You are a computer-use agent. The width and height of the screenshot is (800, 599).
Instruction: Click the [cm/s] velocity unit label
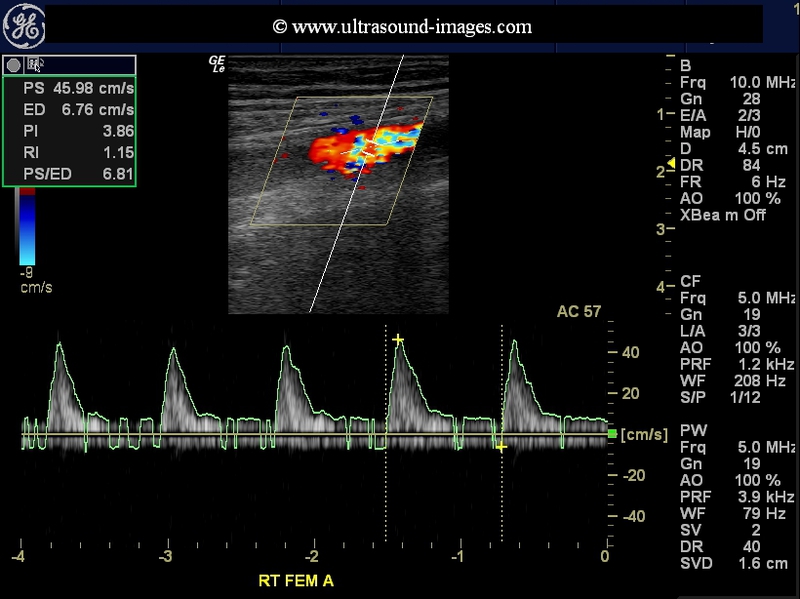click(644, 434)
